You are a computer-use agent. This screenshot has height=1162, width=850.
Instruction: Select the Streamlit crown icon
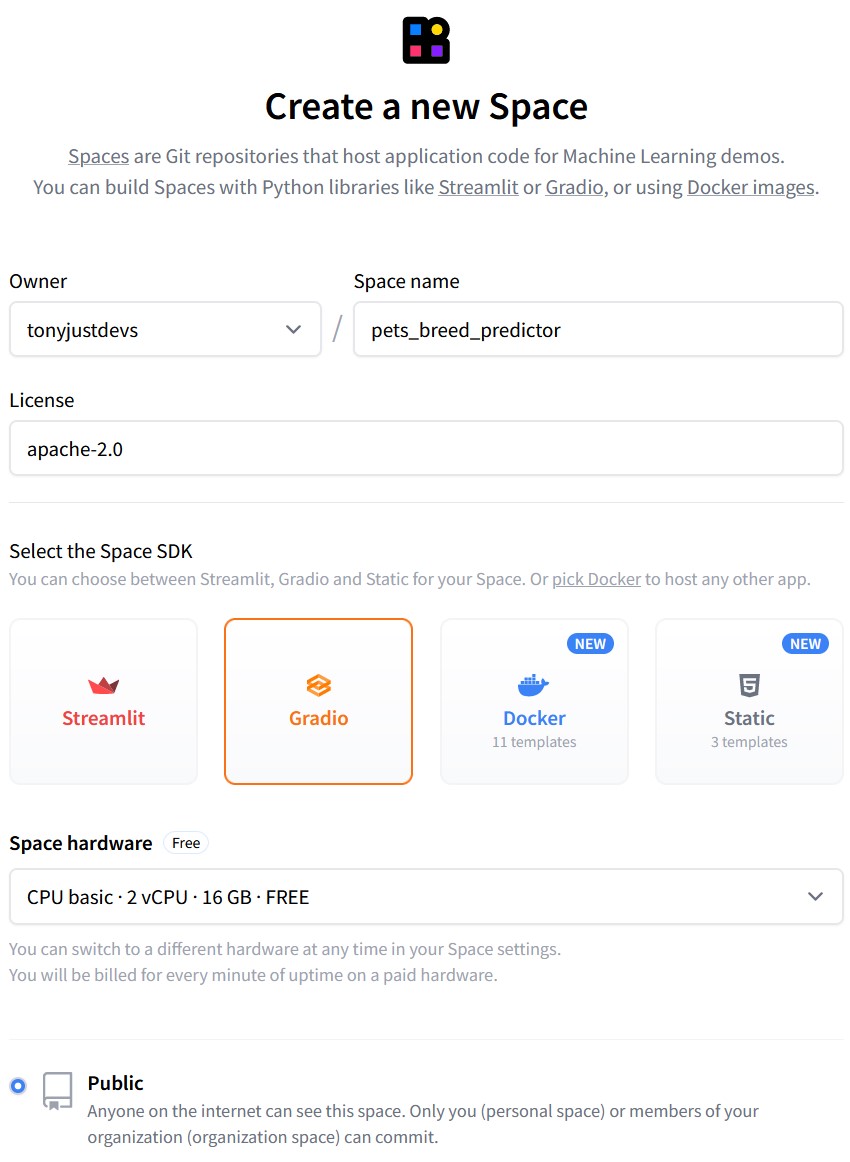[x=104, y=685]
